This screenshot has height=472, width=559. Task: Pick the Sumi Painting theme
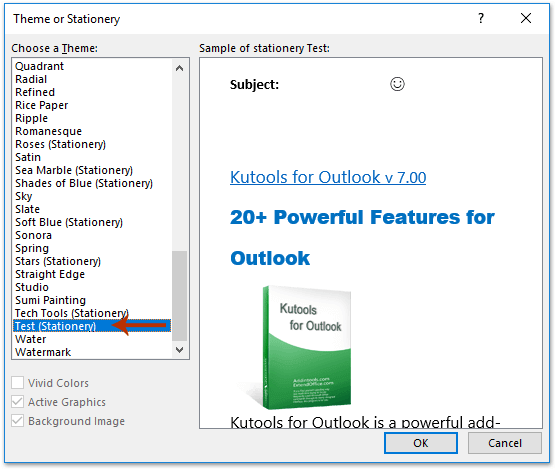[x=92, y=300]
